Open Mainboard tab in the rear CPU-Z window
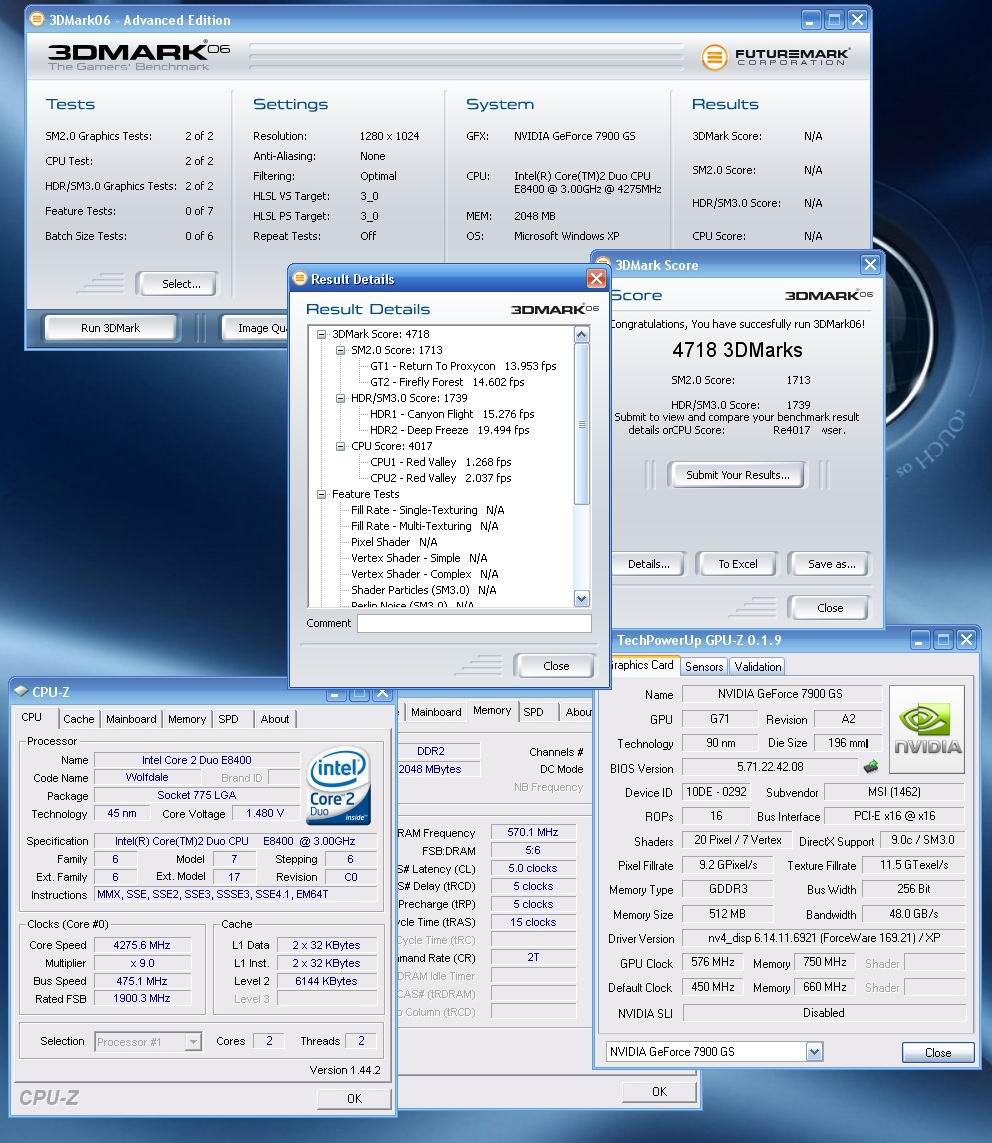This screenshot has width=992, height=1143. [x=436, y=712]
